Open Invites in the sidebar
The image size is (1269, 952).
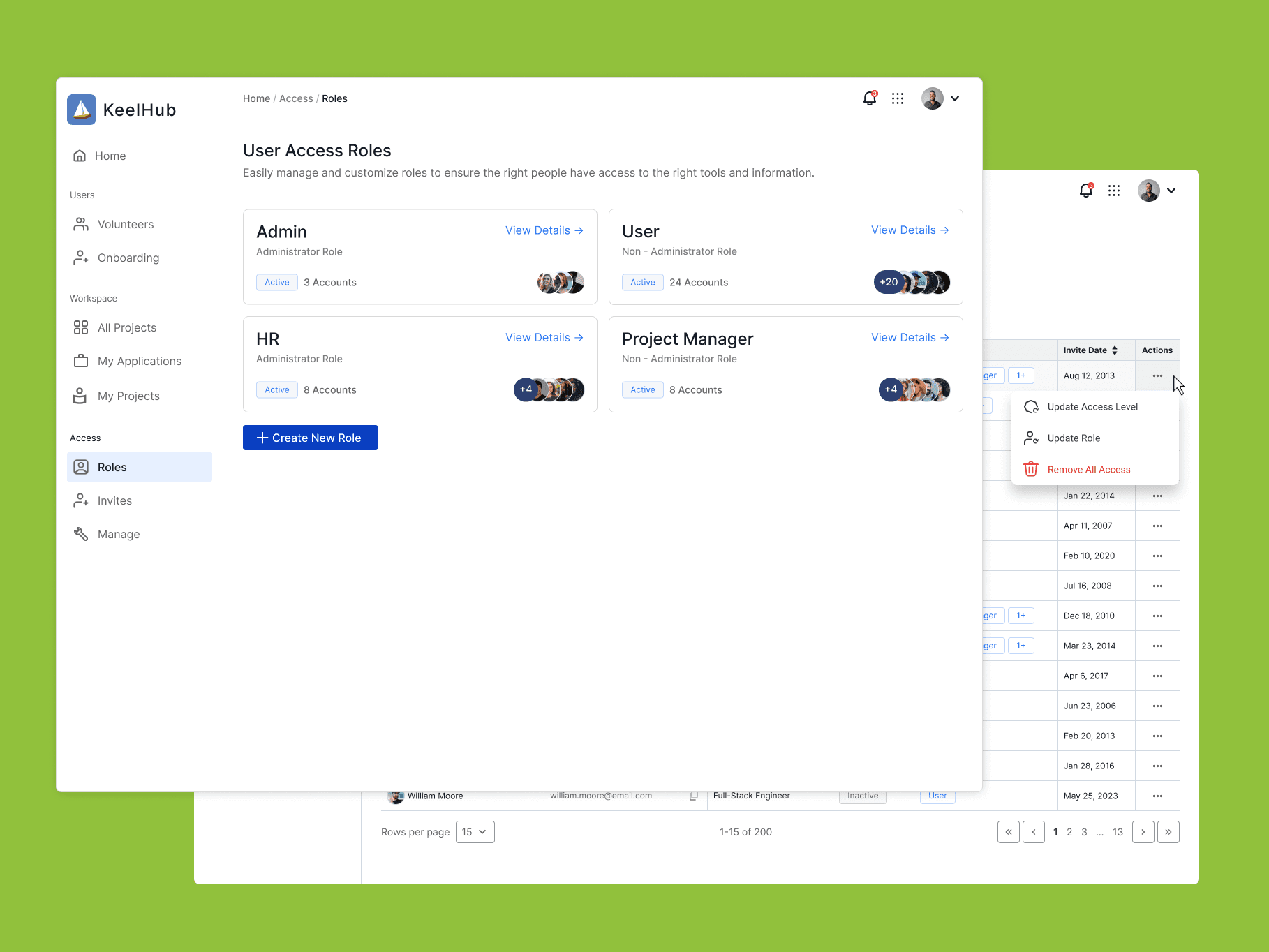pos(114,501)
